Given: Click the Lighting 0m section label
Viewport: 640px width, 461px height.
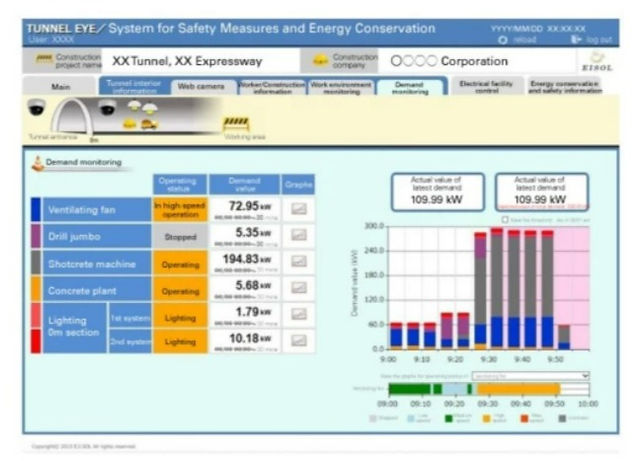Looking at the screenshot, I should tap(75, 327).
